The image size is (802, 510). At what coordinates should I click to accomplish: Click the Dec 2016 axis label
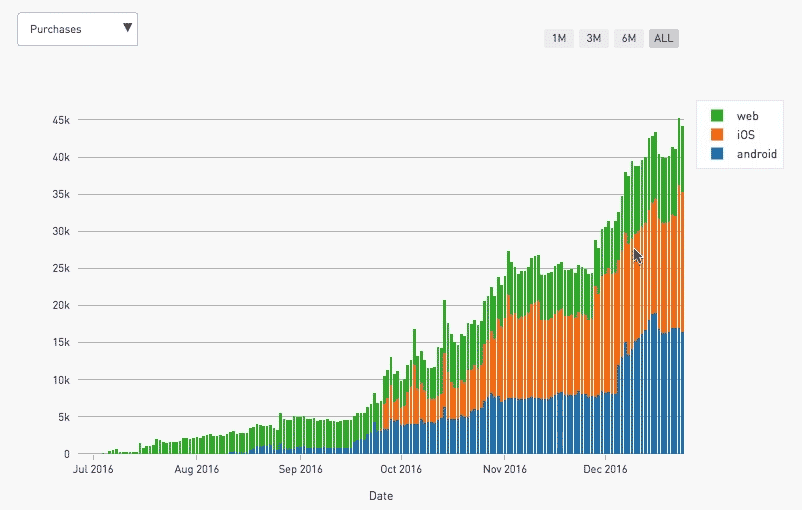[x=605, y=469]
